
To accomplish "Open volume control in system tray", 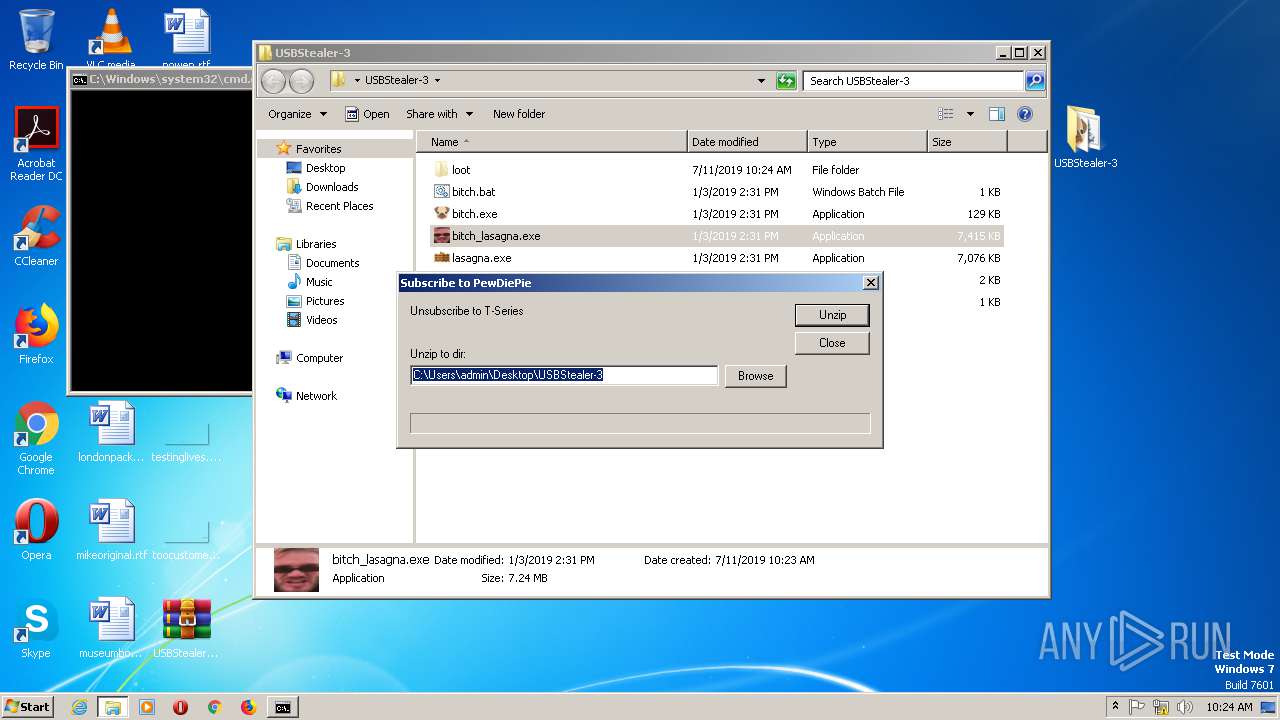I will 1185,707.
